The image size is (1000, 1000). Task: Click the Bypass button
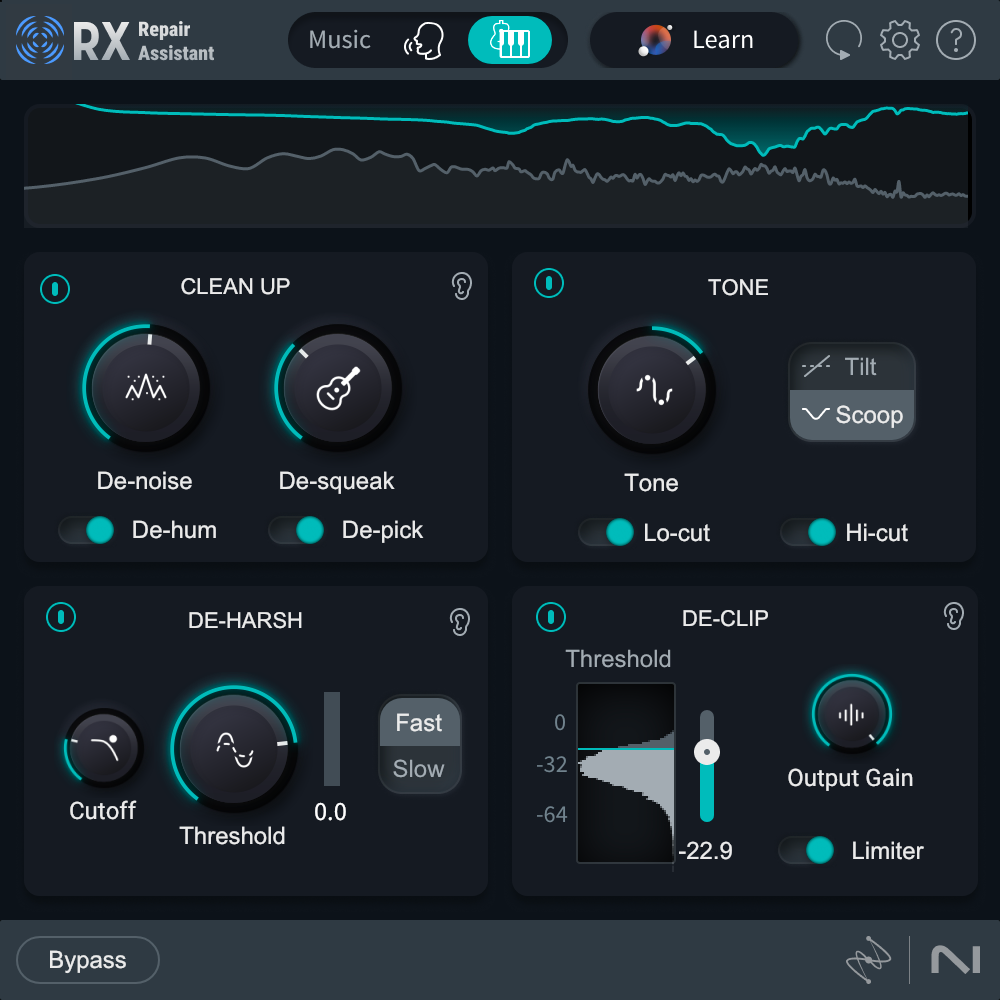click(87, 959)
